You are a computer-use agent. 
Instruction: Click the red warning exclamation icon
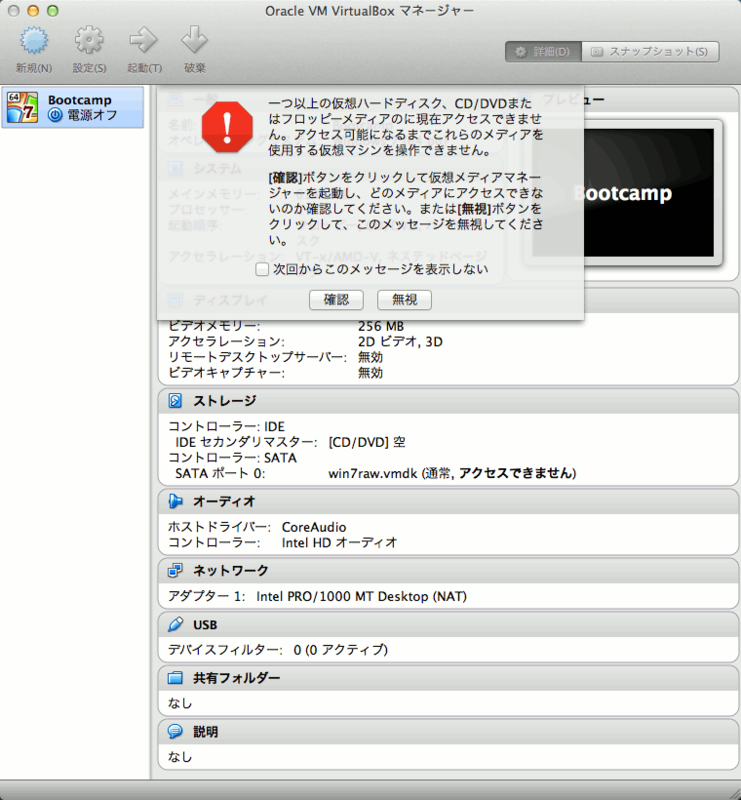[x=227, y=127]
